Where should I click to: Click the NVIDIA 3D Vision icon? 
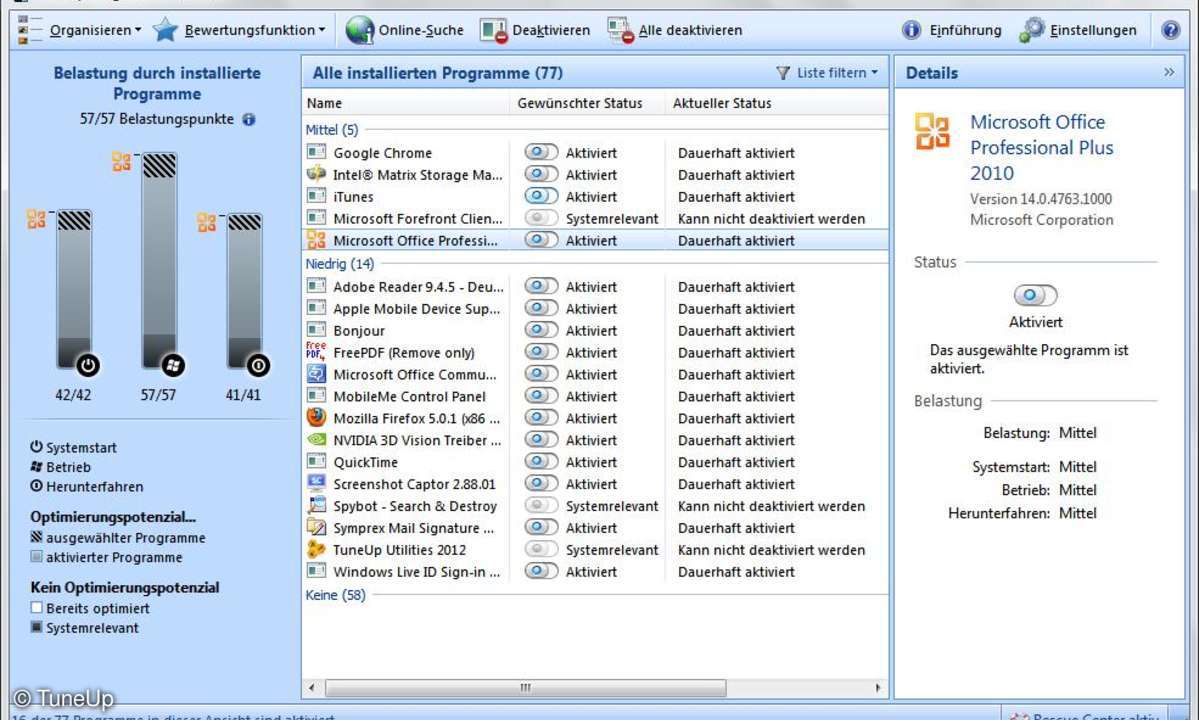(x=316, y=439)
